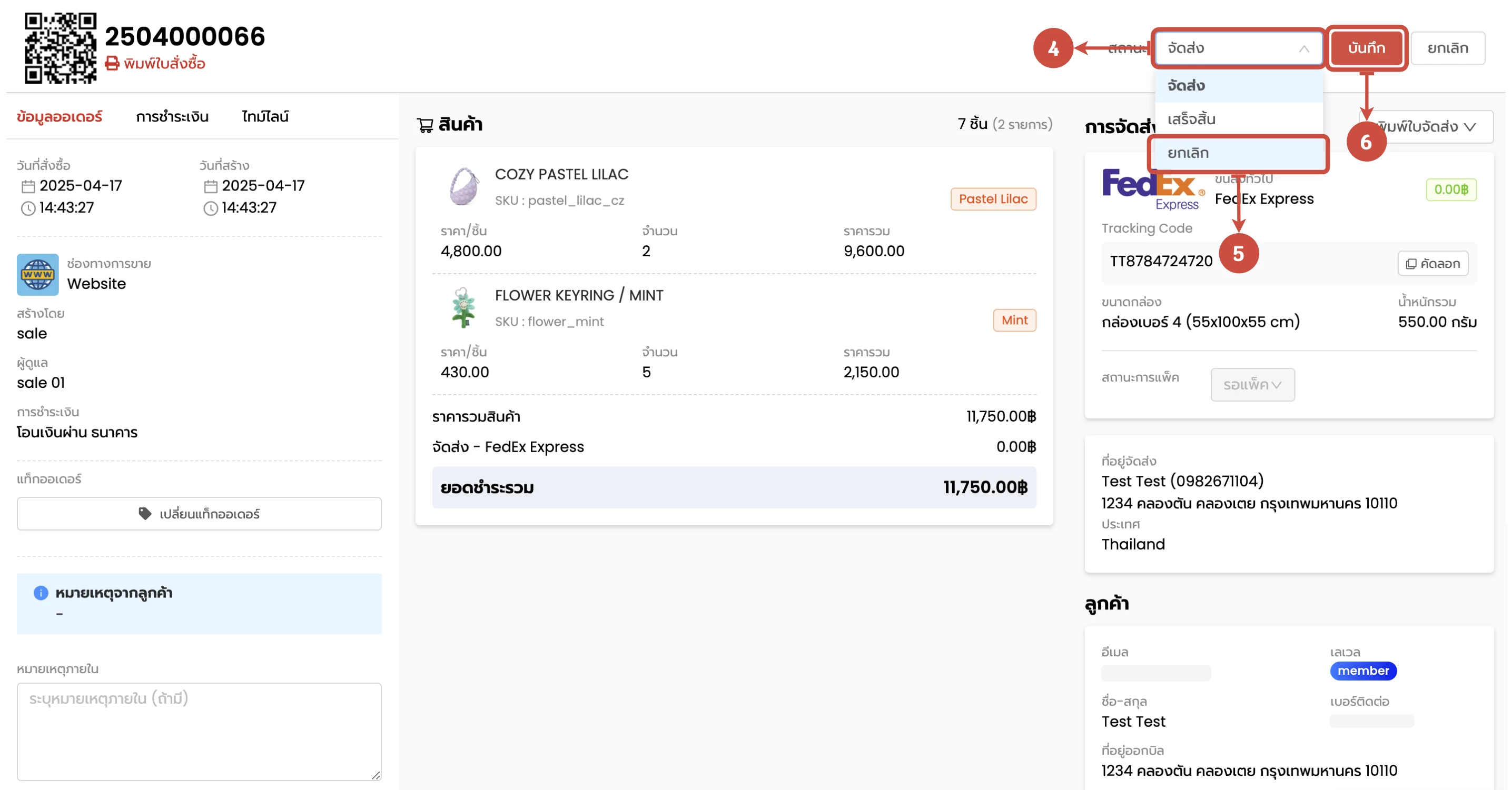Click the blue info icon beside หมายเหตุจากลูกค้า

tap(41, 593)
